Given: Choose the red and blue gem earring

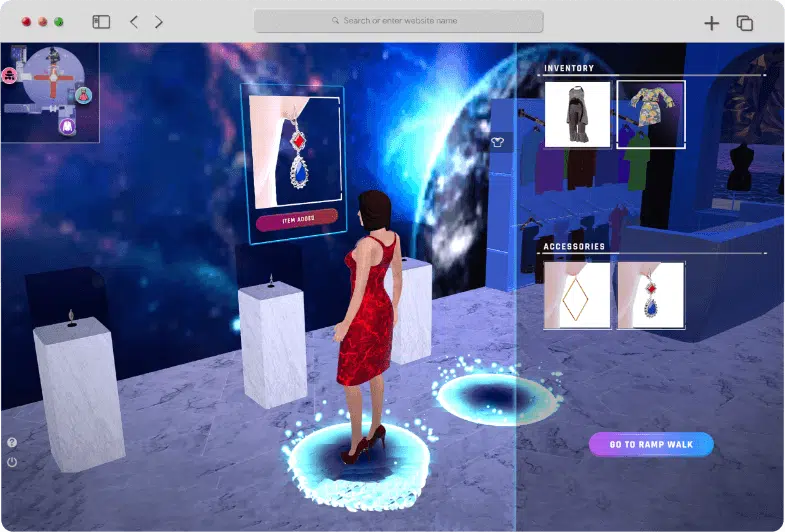Looking at the screenshot, I should (x=651, y=296).
